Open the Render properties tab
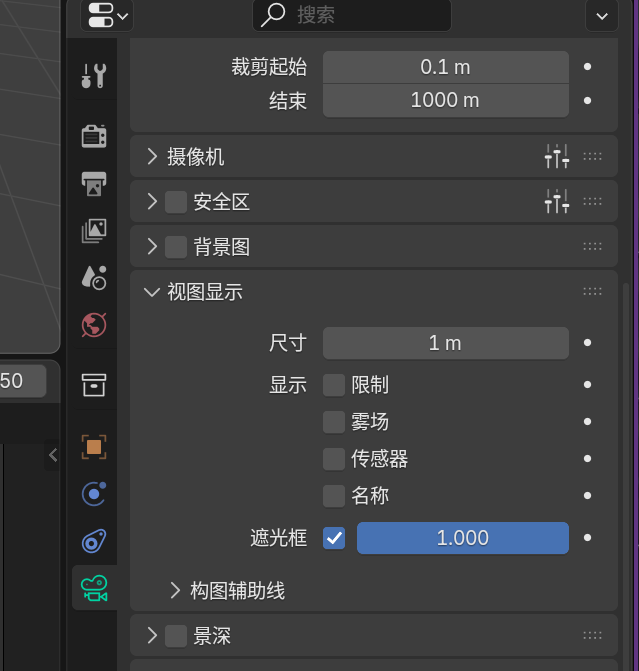This screenshot has width=639, height=671. [94, 136]
